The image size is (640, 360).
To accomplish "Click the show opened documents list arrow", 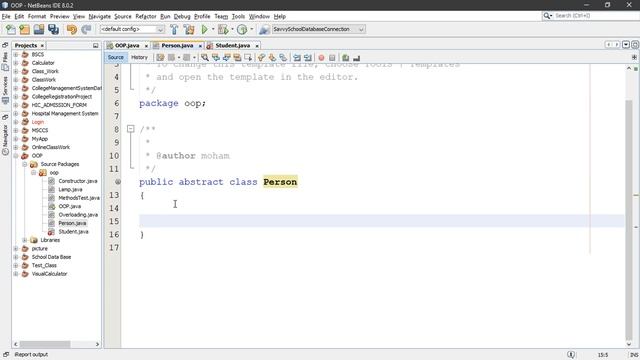I will (x=626, y=45).
